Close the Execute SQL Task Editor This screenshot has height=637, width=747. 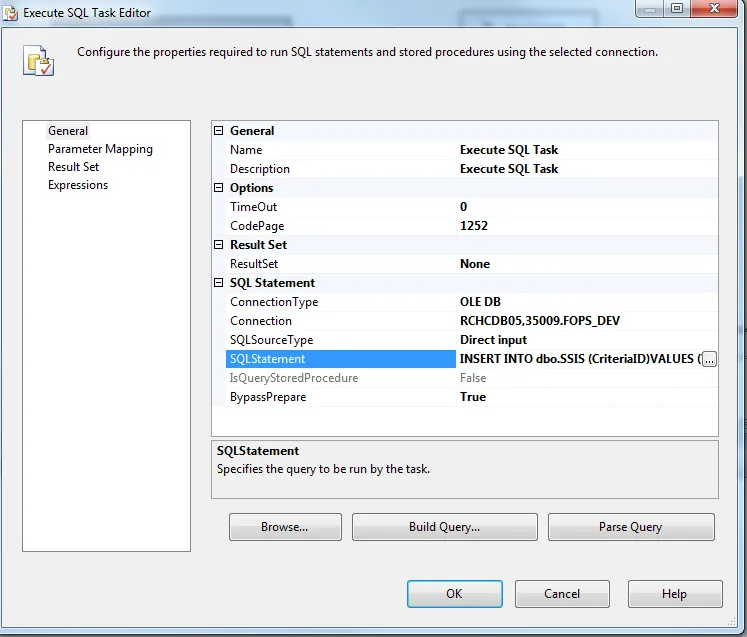pos(714,9)
